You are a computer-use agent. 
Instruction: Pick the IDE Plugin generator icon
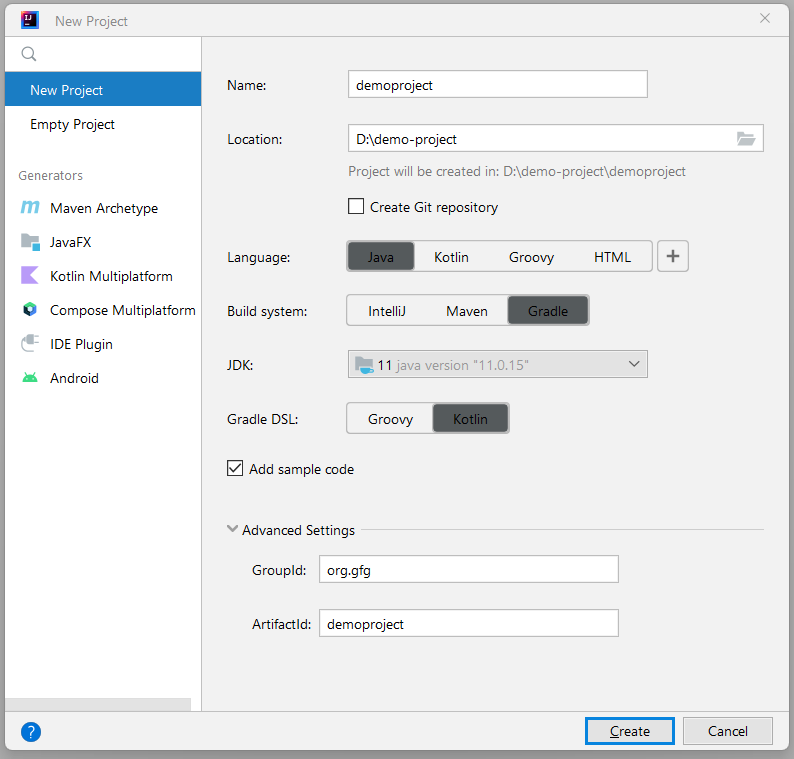30,343
